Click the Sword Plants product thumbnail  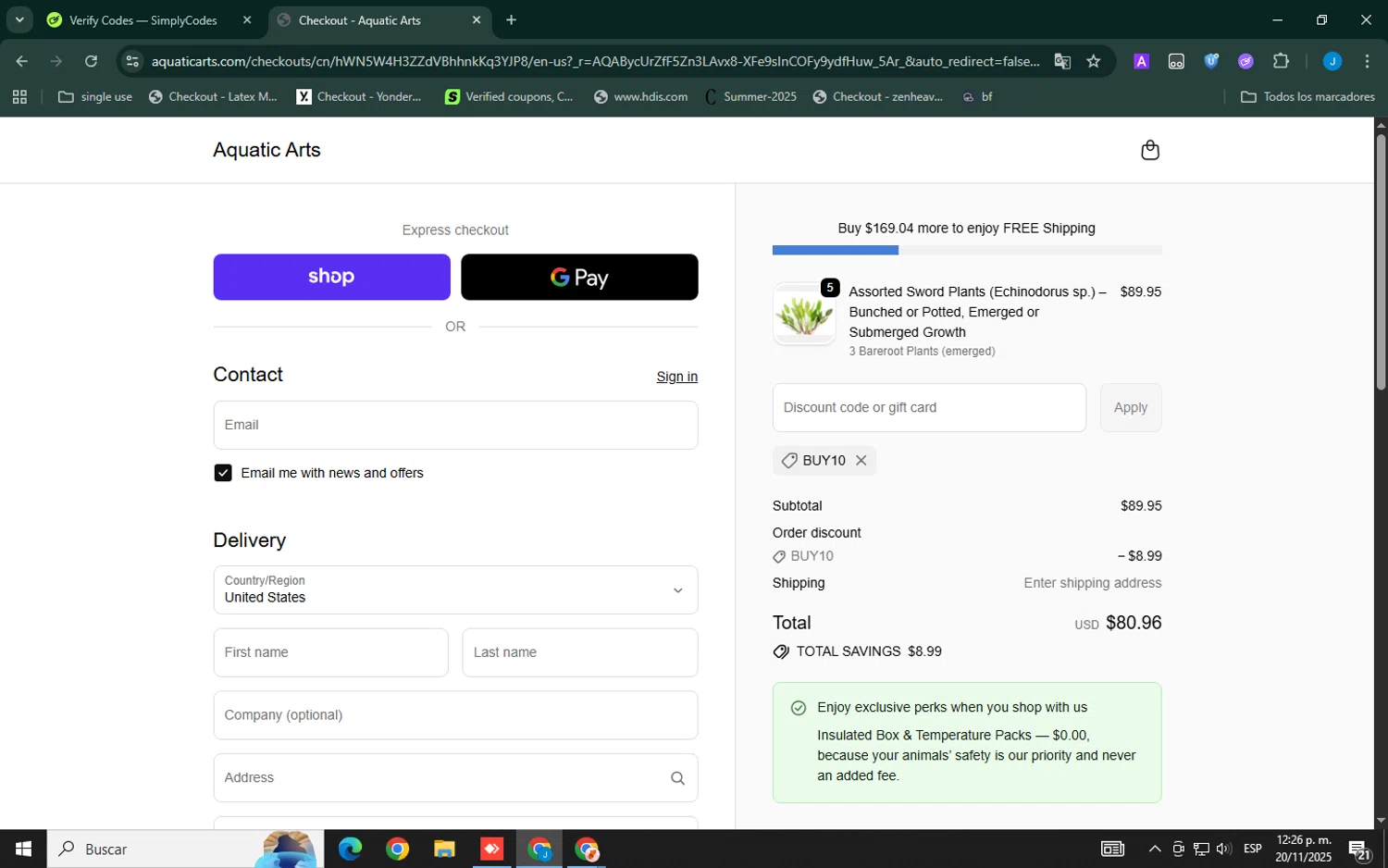pos(803,314)
